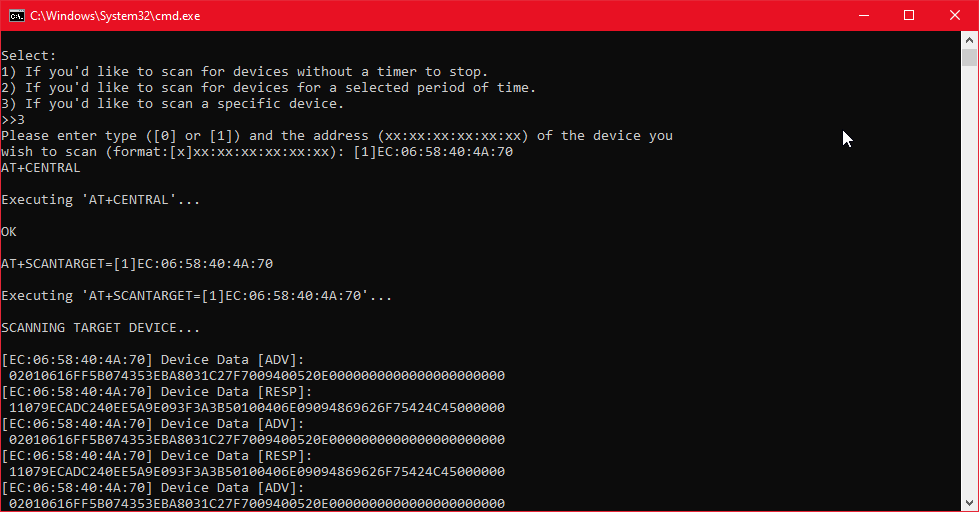Viewport: 979px width, 512px height.
Task: Click the '>>3' input line
Action: pyautogui.click(x=13, y=120)
